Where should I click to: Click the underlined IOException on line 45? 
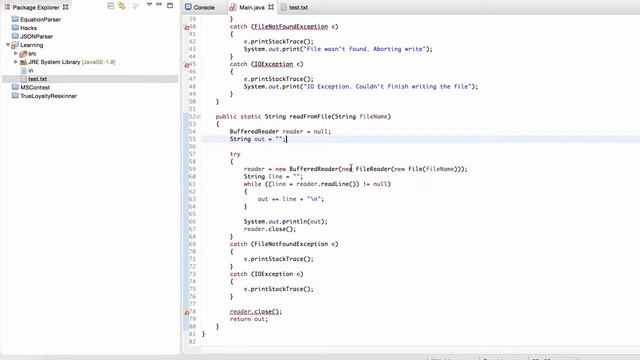coord(273,64)
